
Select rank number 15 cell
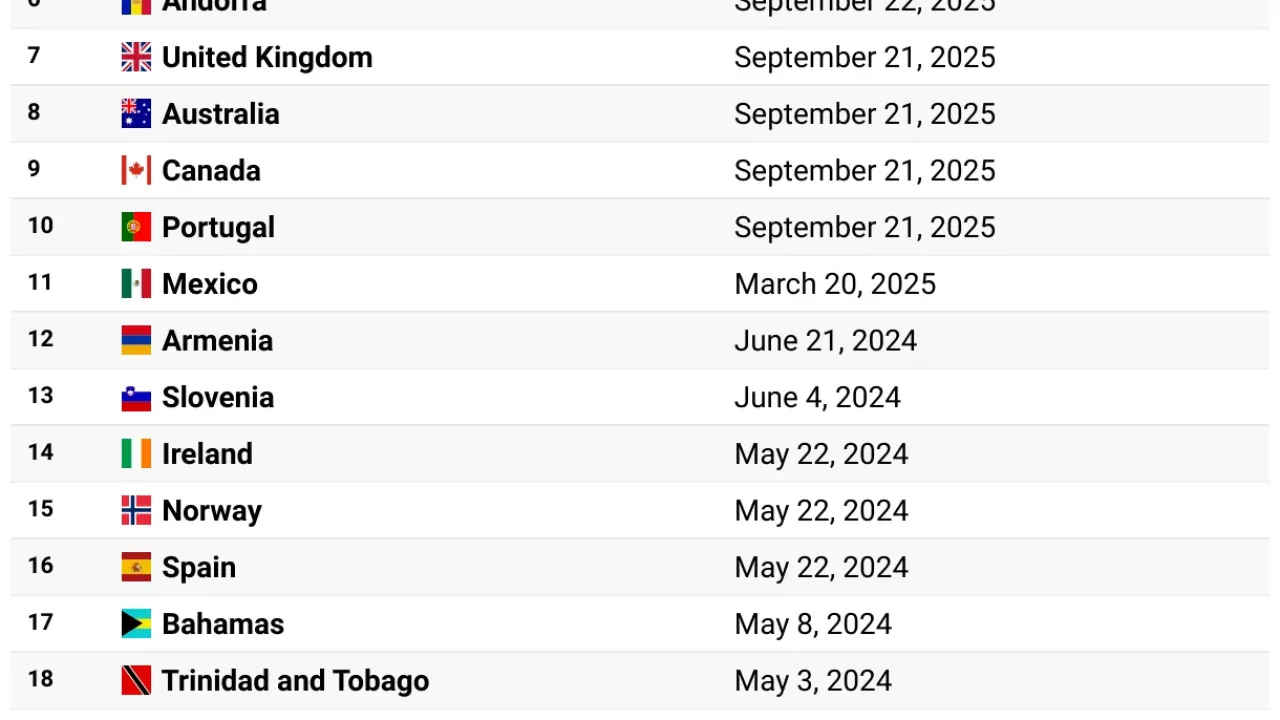[40, 509]
